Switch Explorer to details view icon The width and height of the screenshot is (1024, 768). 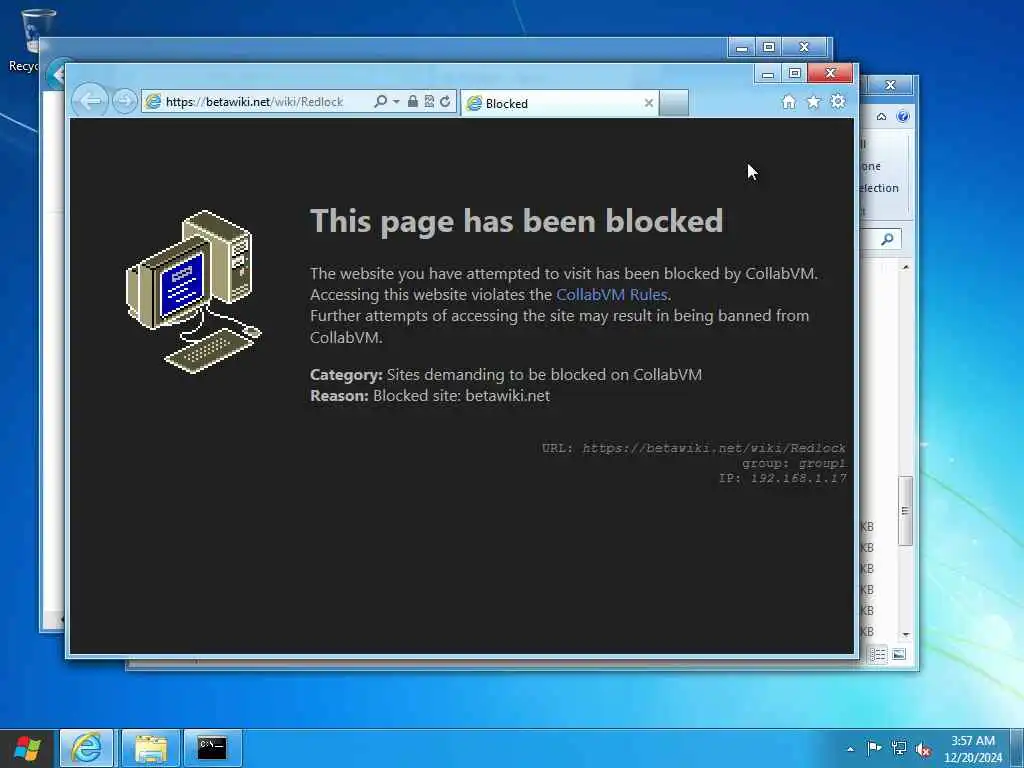[x=878, y=654]
